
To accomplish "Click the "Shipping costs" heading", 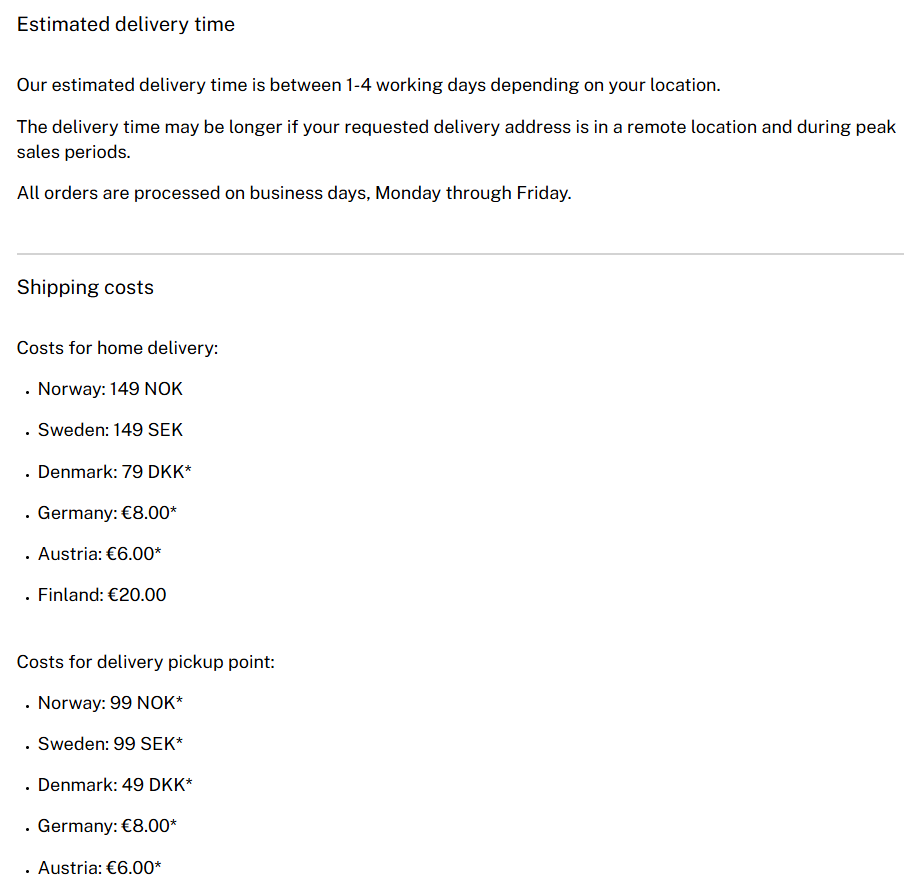I will (x=85, y=287).
